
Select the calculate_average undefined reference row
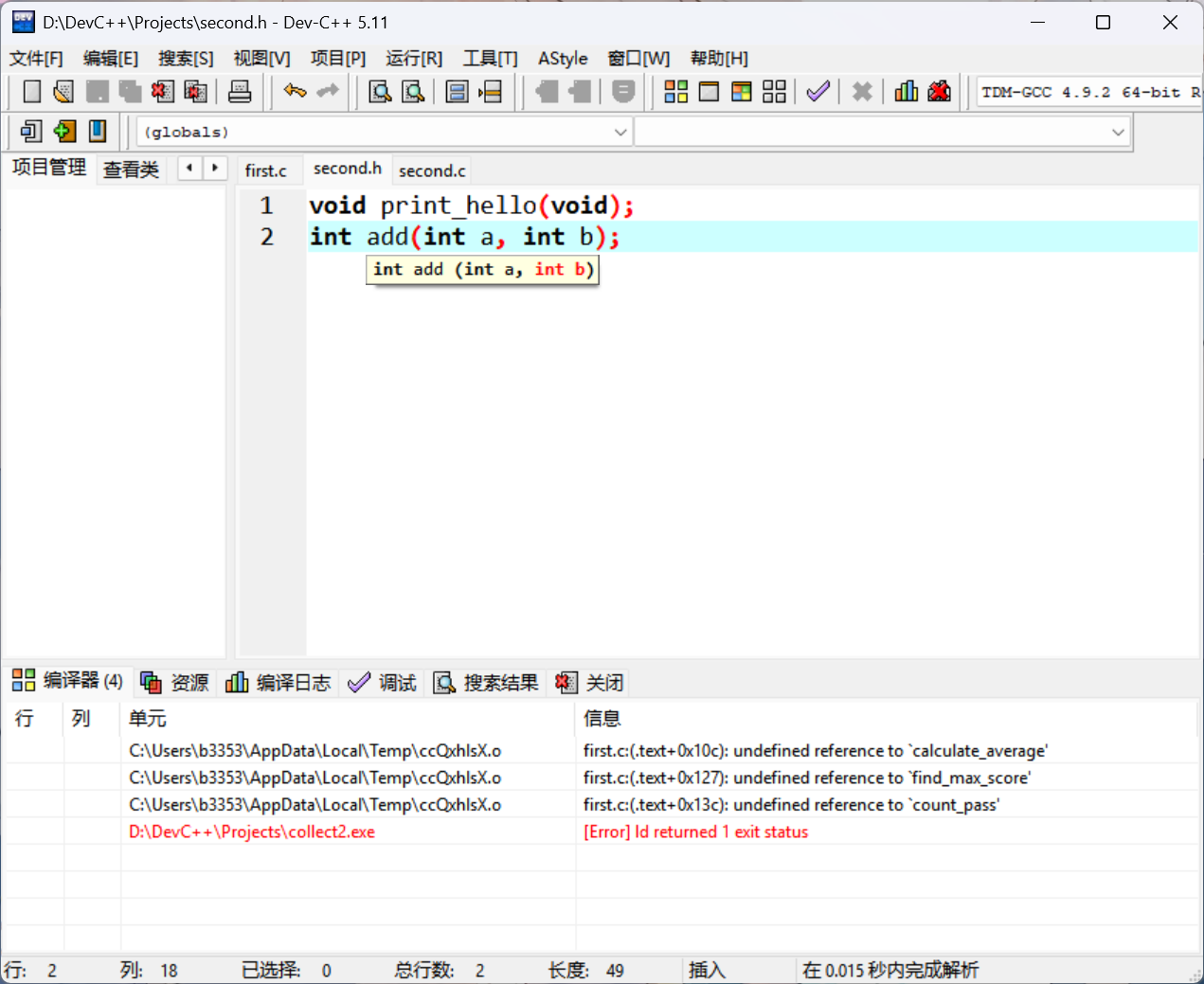click(x=602, y=751)
